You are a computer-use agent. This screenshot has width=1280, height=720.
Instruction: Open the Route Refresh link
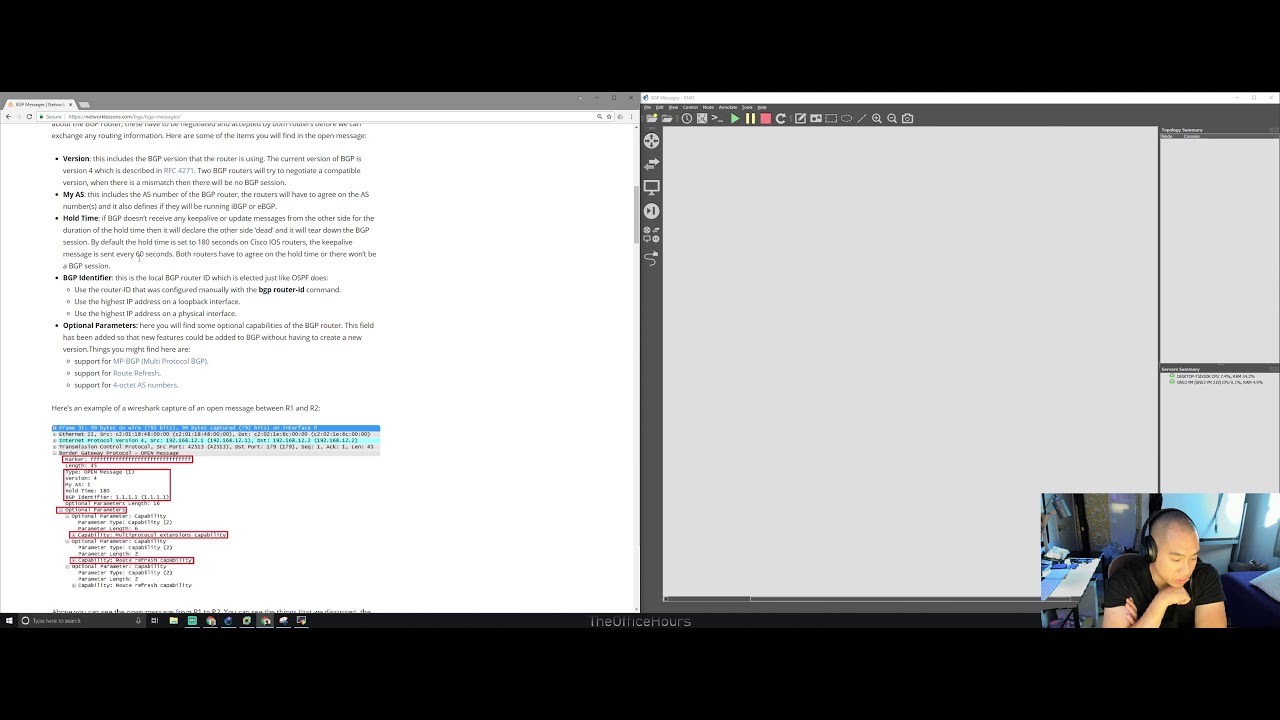point(136,373)
